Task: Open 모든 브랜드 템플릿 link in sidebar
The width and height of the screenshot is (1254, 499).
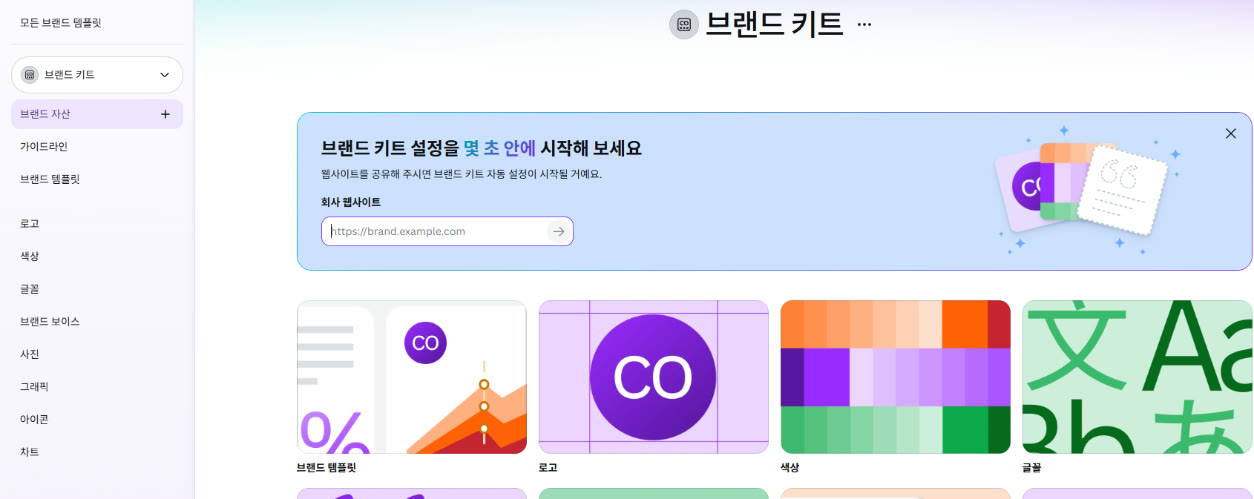Action: click(x=61, y=22)
